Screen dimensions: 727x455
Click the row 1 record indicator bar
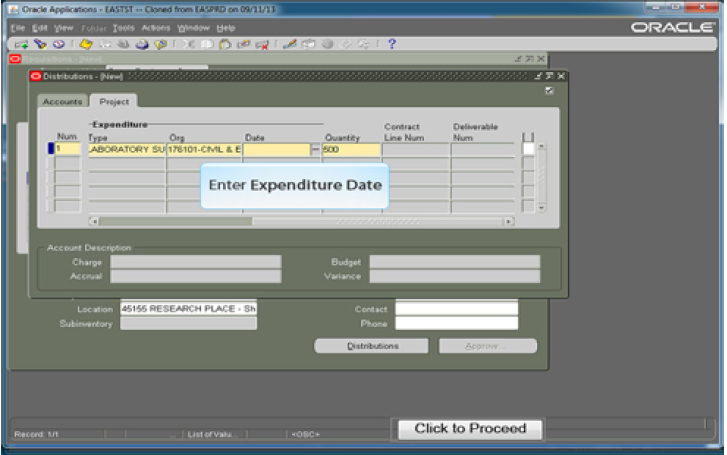click(51, 149)
